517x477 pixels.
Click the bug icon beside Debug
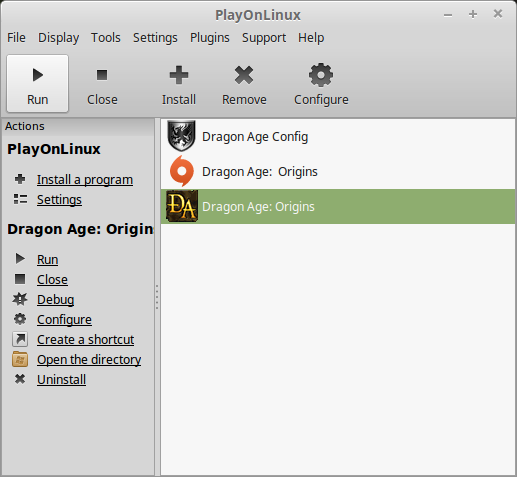tap(20, 299)
